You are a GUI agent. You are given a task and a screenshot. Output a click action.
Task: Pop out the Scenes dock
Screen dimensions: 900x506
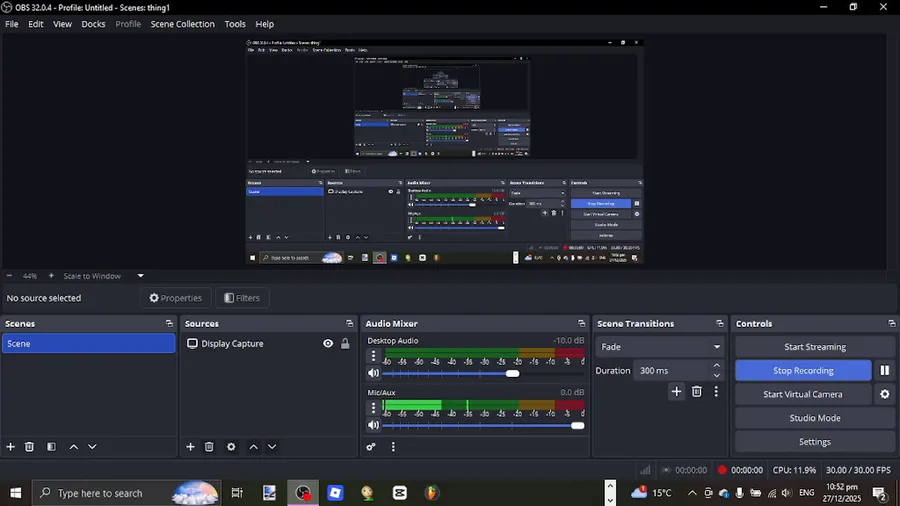click(169, 324)
